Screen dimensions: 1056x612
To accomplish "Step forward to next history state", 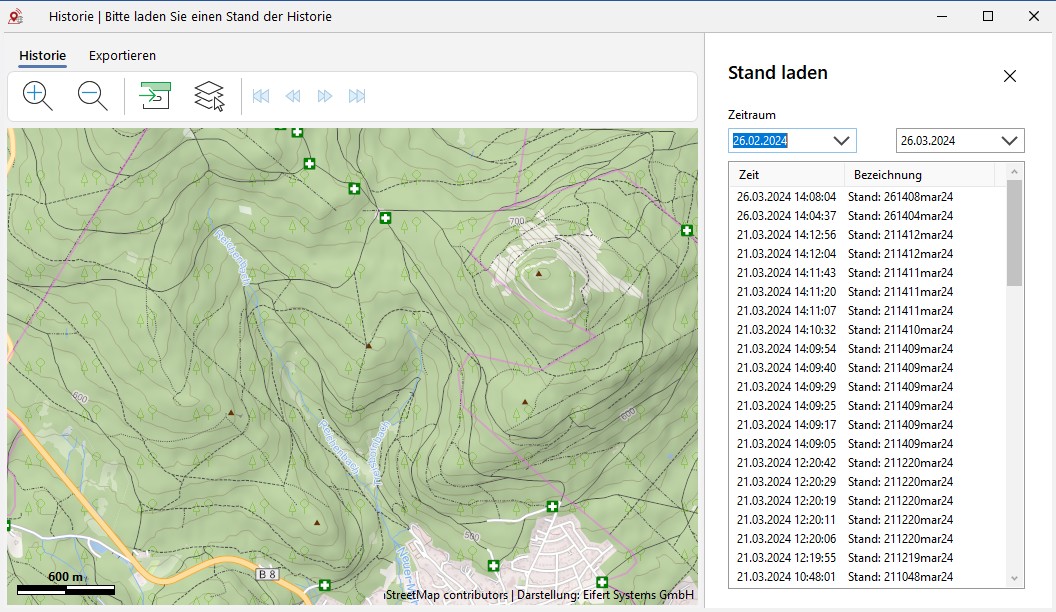I will coord(325,96).
